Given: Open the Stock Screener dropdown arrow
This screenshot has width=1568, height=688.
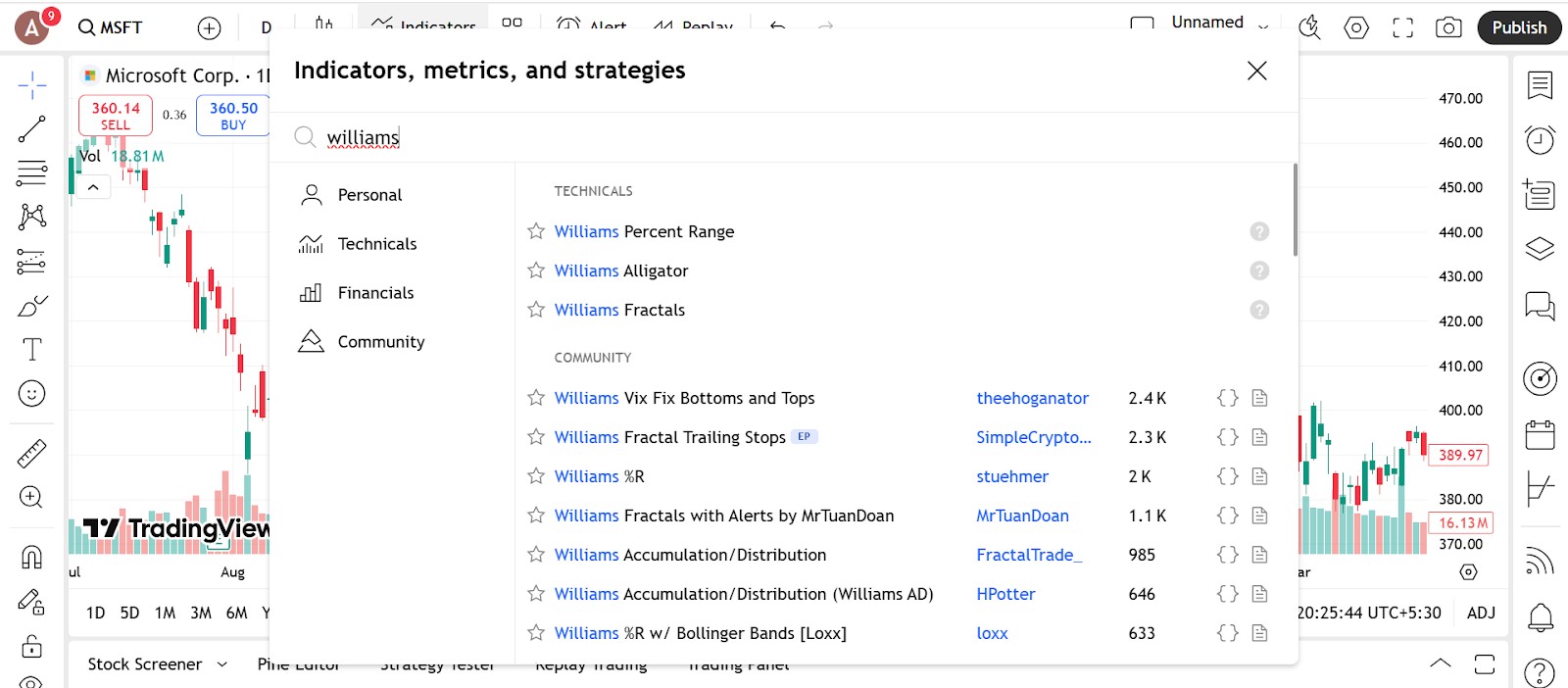Looking at the screenshot, I should click(221, 664).
